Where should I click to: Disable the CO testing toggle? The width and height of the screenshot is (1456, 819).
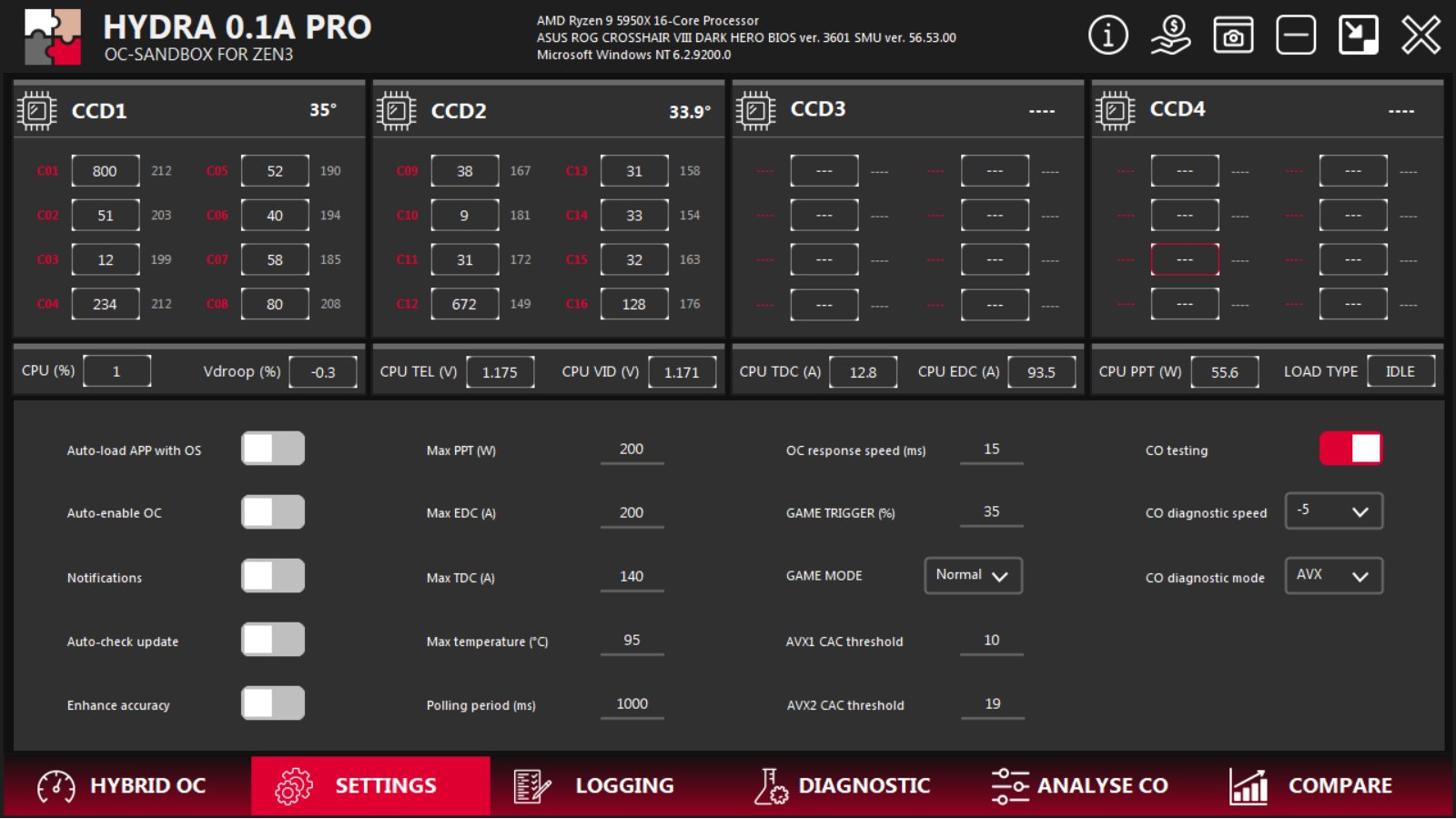pyautogui.click(x=1351, y=449)
